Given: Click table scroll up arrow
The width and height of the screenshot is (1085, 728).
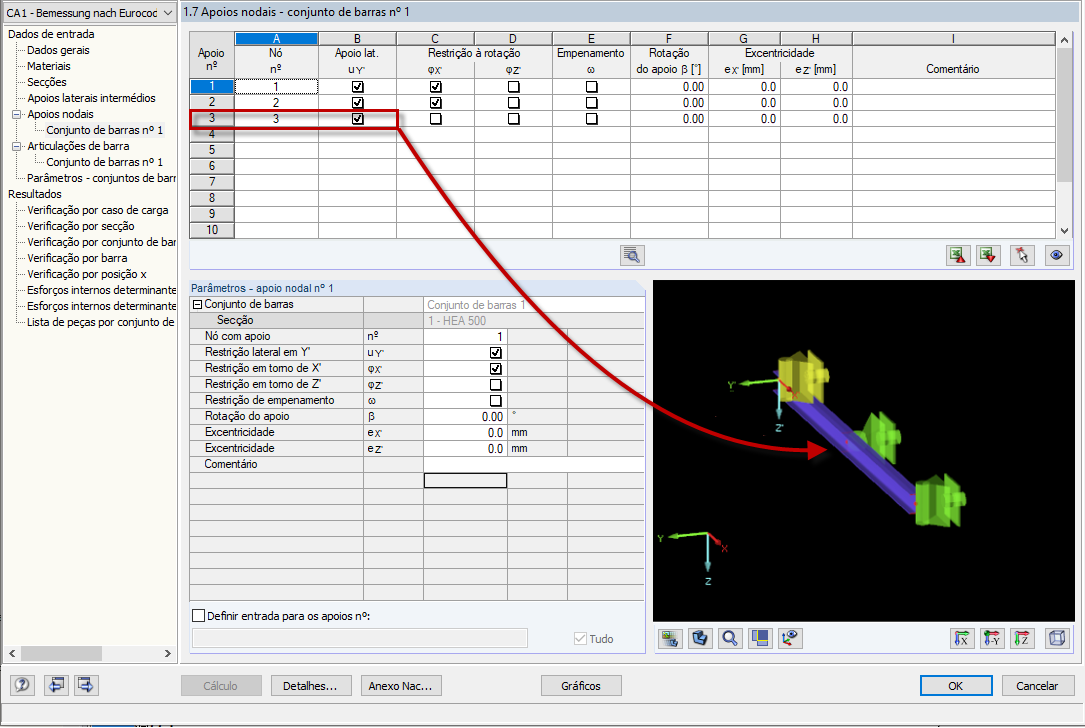Looking at the screenshot, I should (x=1064, y=40).
